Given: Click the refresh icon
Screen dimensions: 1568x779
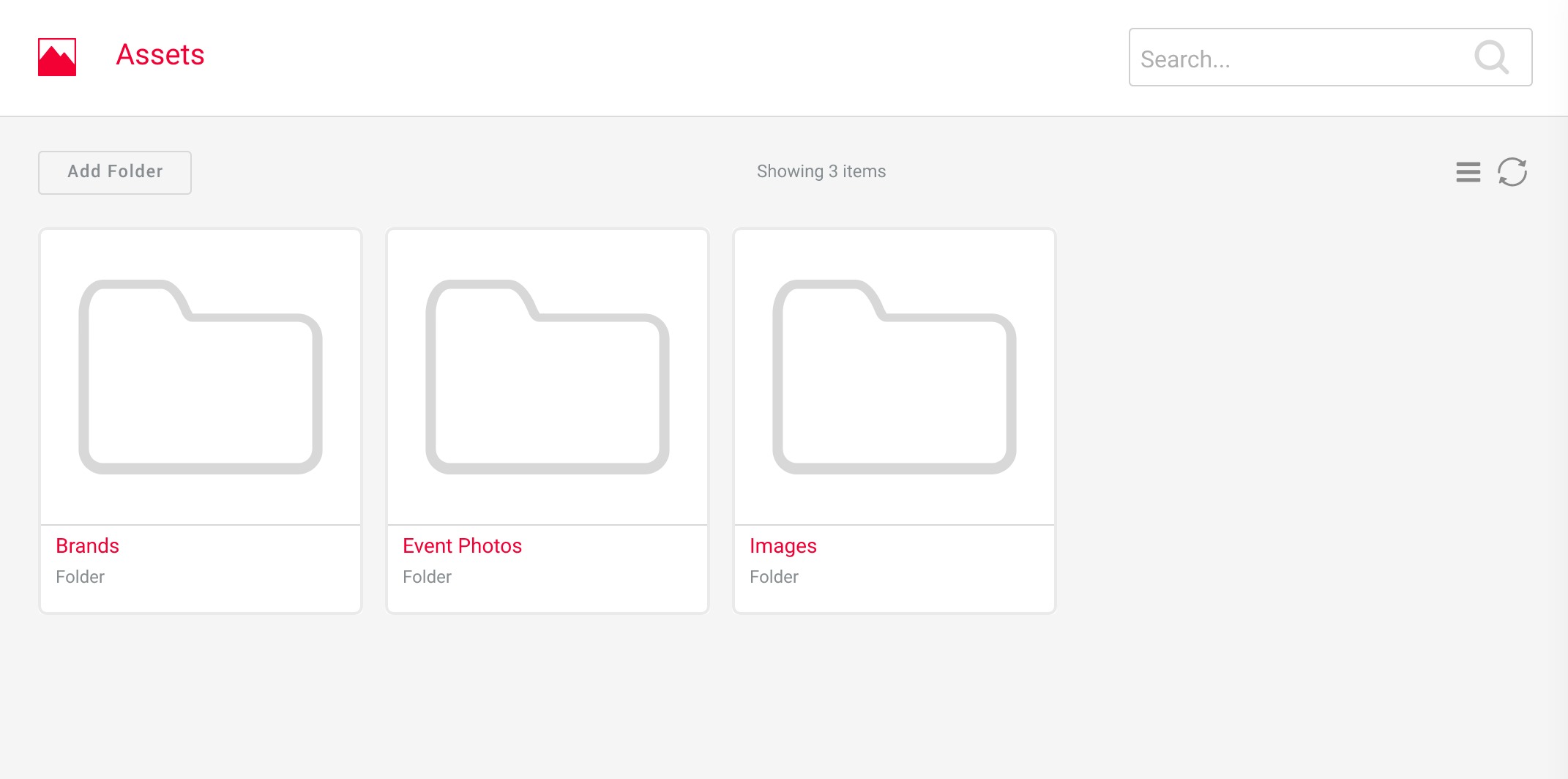Looking at the screenshot, I should tap(1512, 172).
